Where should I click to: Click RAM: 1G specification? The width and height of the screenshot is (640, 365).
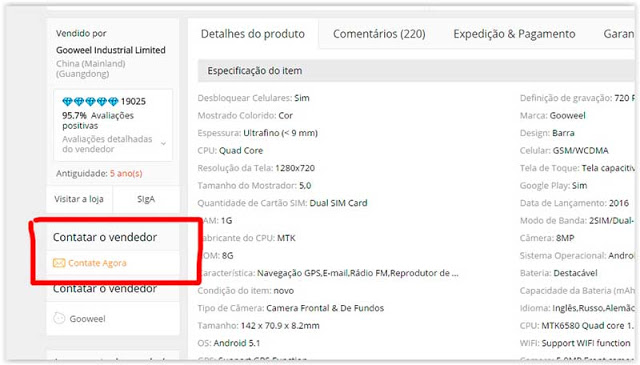tap(217, 220)
